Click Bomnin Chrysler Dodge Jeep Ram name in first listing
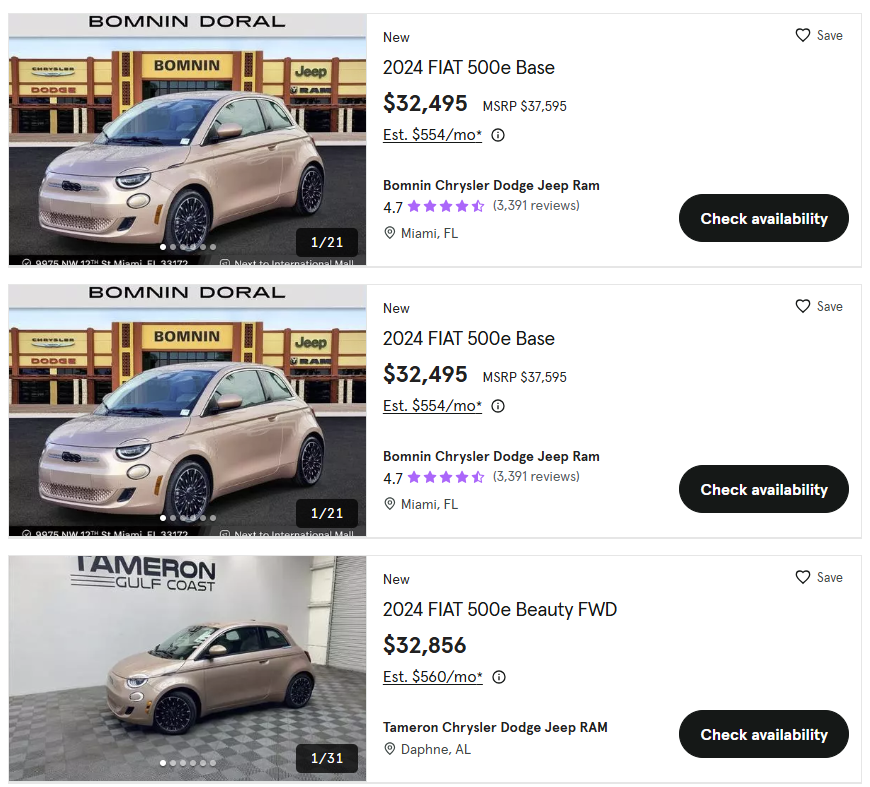The height and width of the screenshot is (787, 870). click(x=491, y=185)
